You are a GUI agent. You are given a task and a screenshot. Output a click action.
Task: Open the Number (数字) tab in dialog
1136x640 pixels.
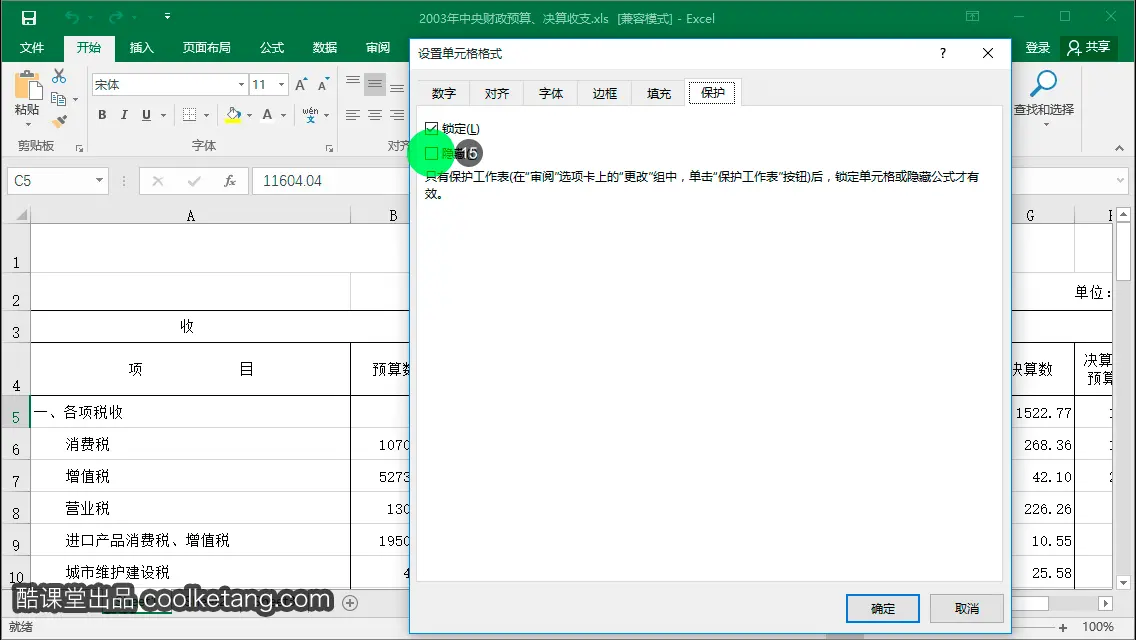pos(443,93)
